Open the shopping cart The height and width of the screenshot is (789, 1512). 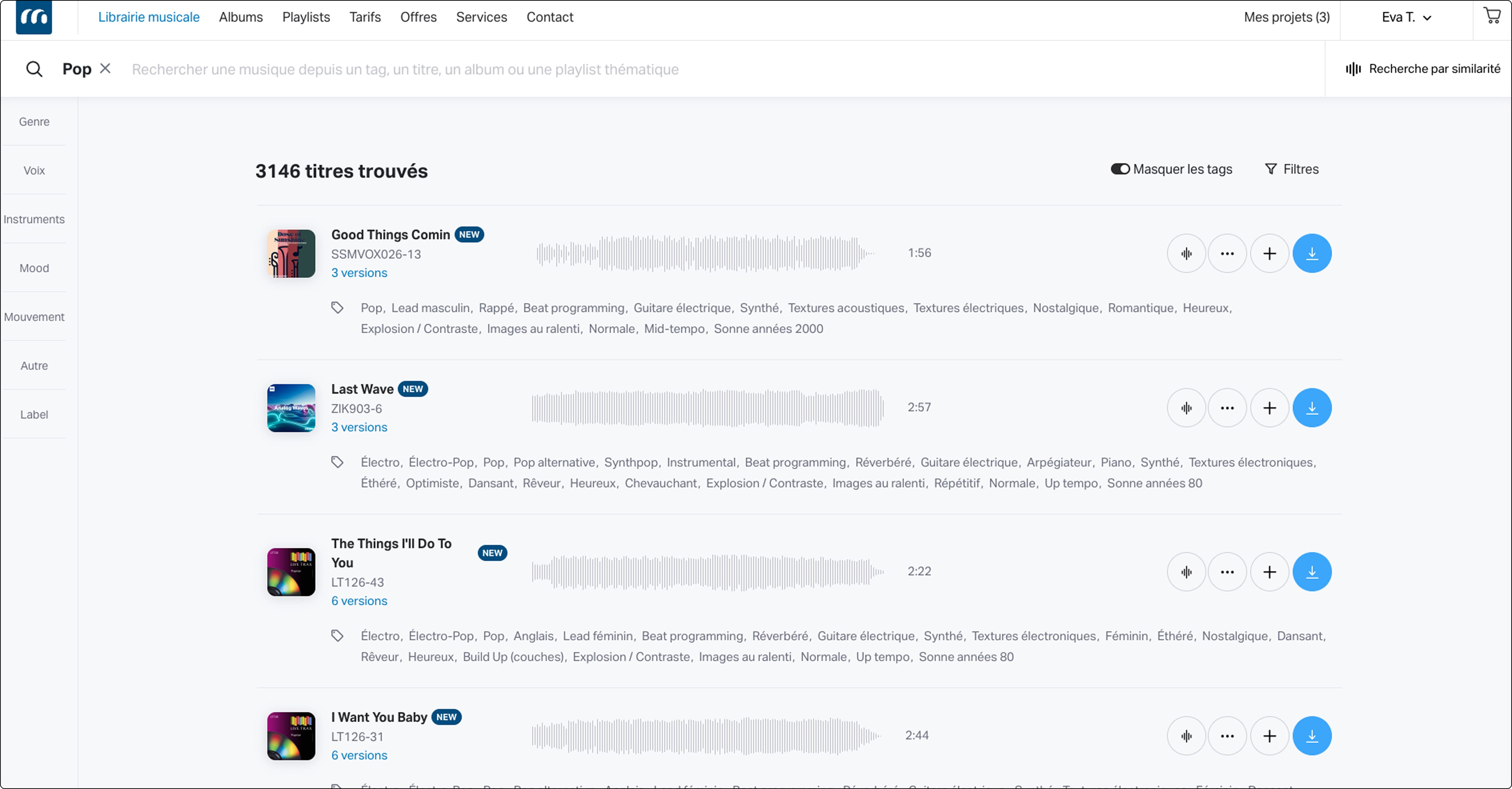click(1491, 16)
